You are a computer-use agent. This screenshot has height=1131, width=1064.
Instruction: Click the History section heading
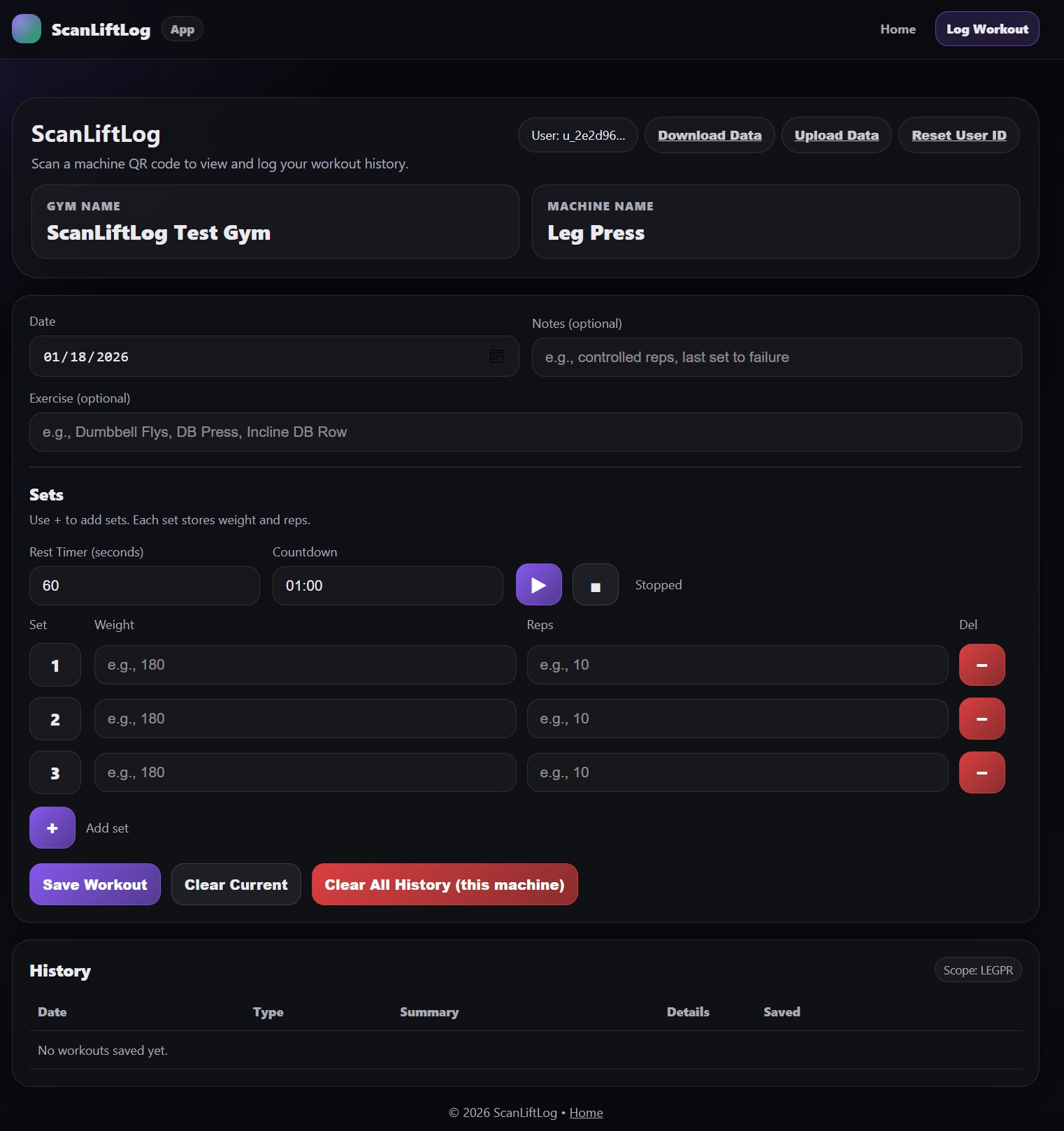[60, 970]
